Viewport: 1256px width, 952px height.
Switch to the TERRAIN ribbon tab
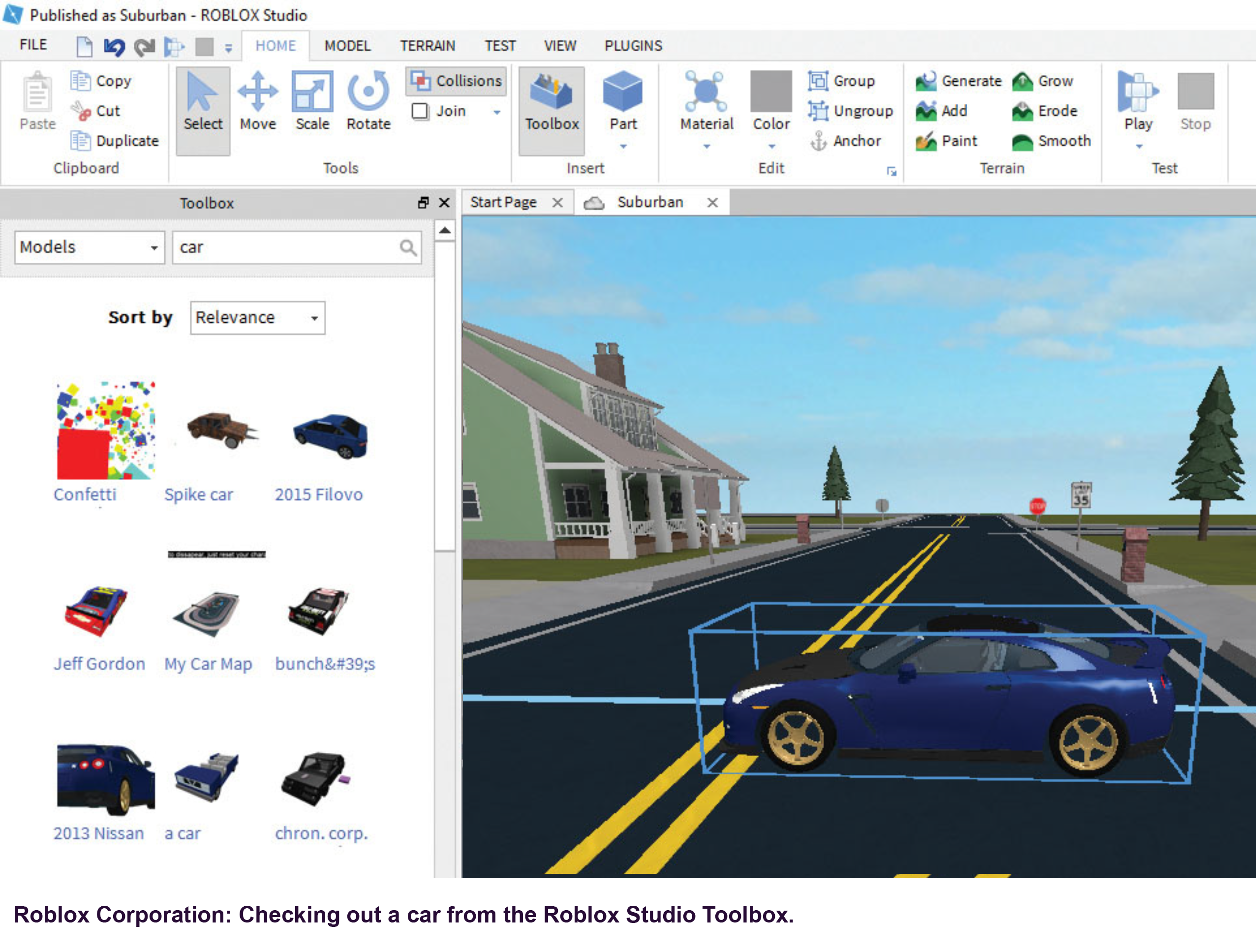coord(427,45)
